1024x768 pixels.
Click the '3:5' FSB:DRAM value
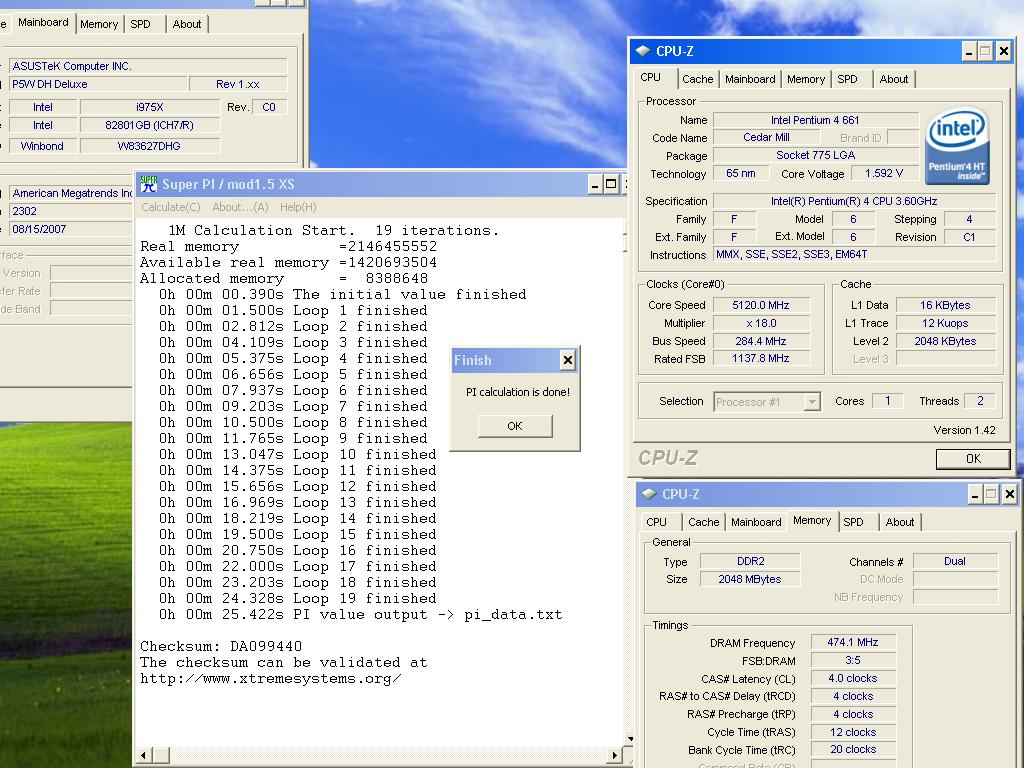(x=853, y=660)
